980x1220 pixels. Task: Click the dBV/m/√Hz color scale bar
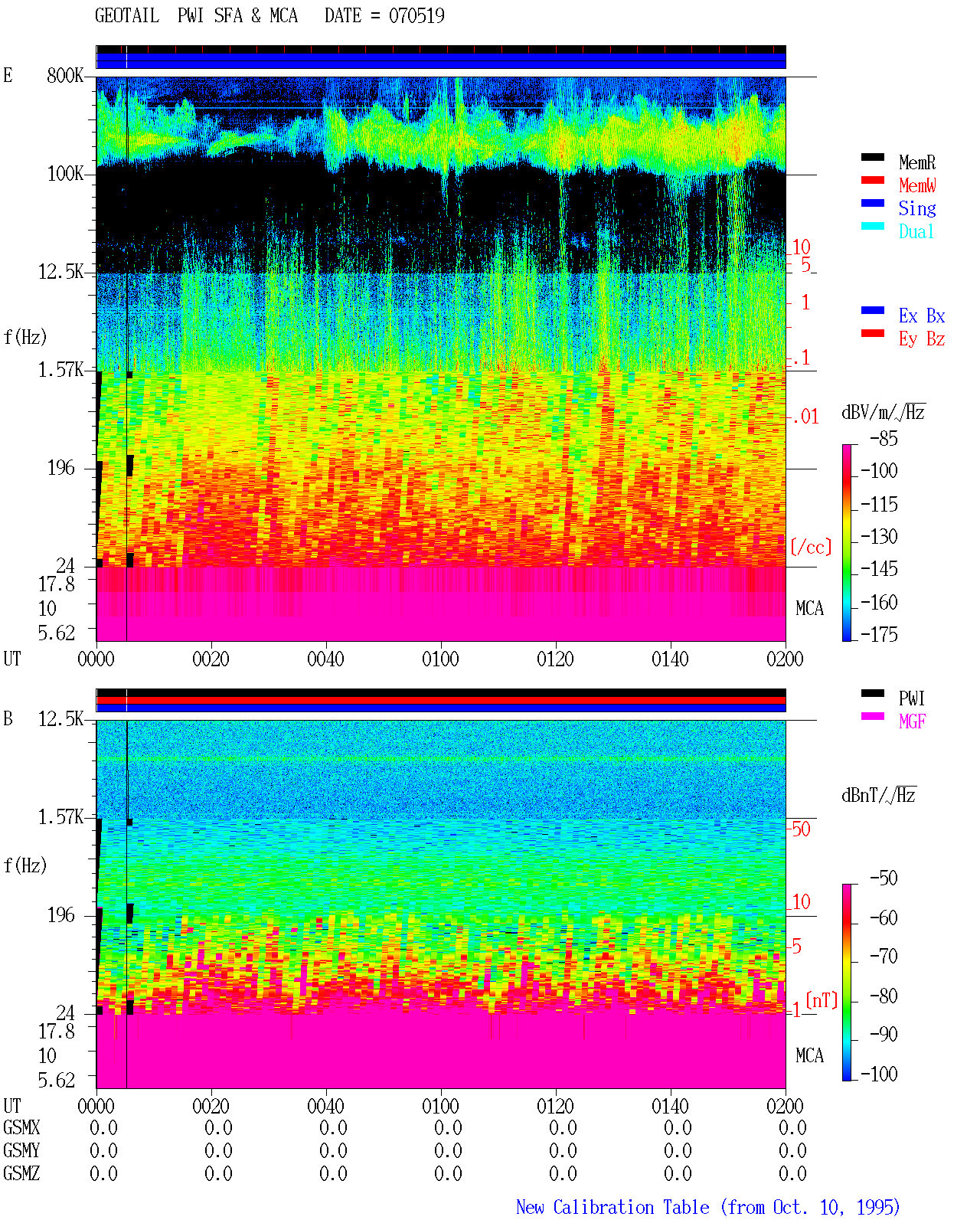tap(846, 543)
